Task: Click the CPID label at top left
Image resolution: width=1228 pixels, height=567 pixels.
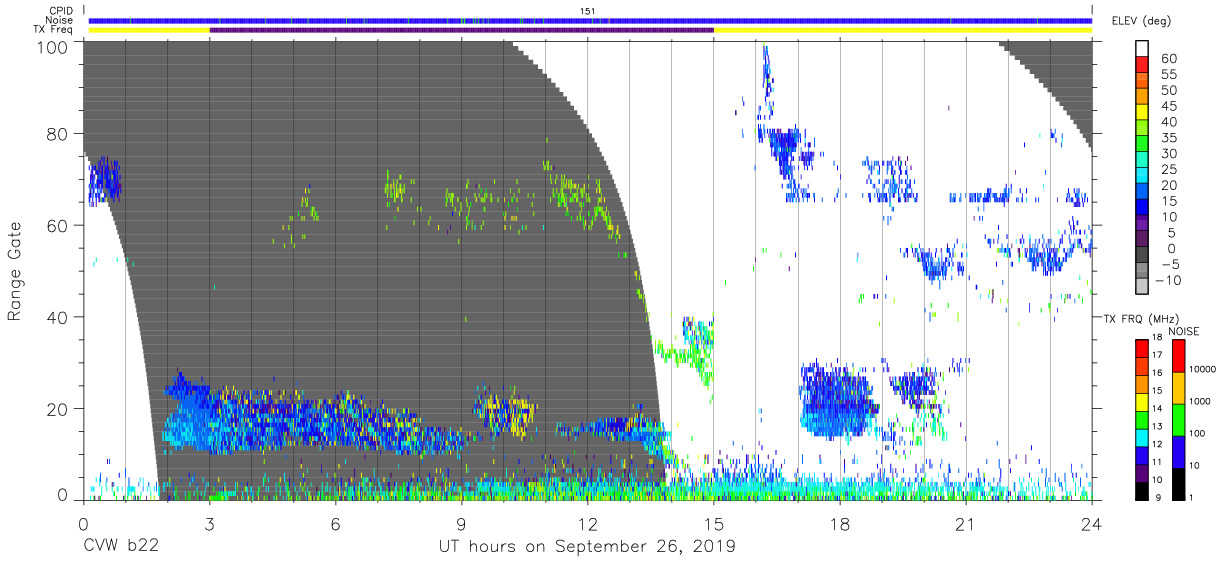Action: pos(62,10)
